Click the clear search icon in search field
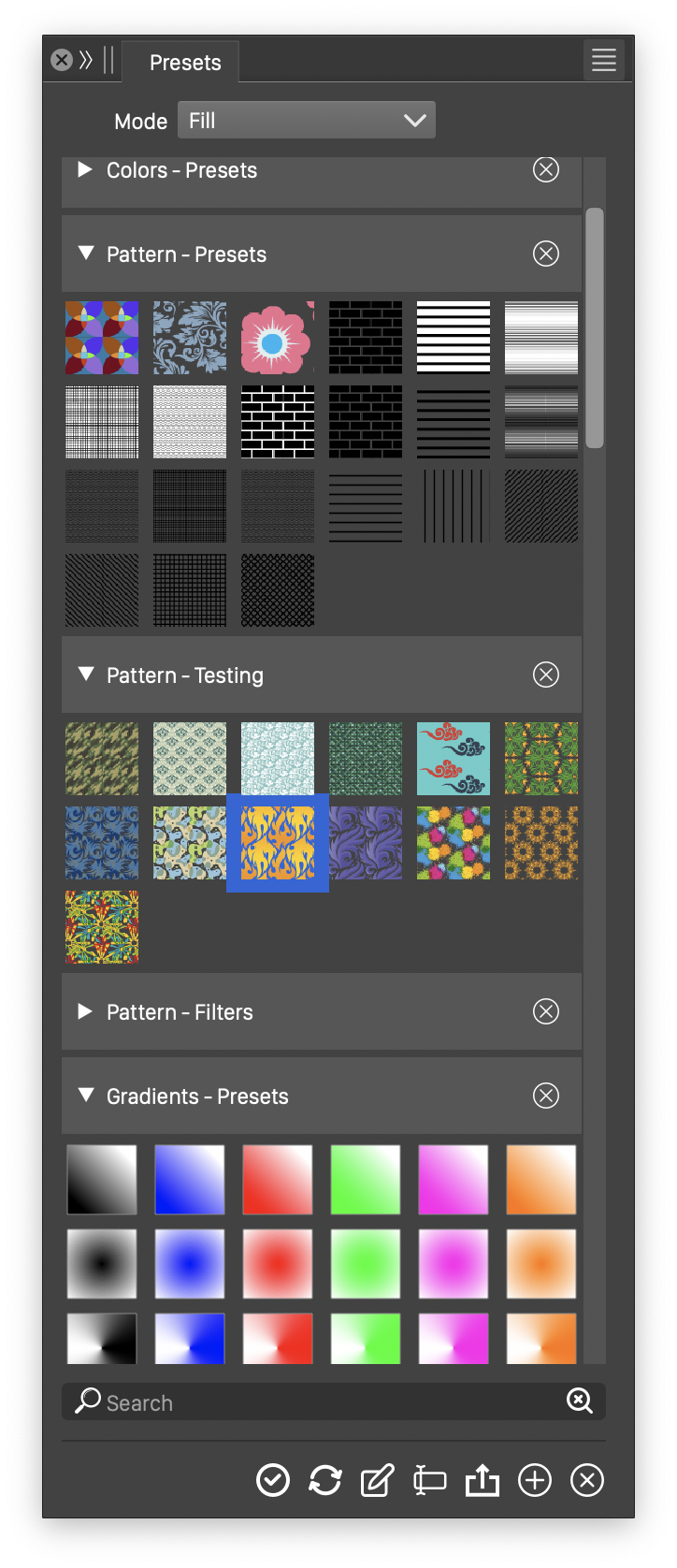677x1568 pixels. (580, 1400)
